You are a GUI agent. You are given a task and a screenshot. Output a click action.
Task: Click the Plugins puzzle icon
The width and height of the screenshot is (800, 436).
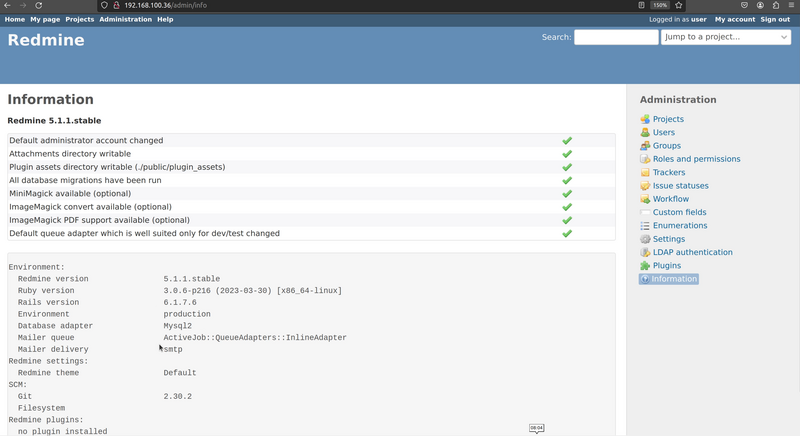(645, 266)
